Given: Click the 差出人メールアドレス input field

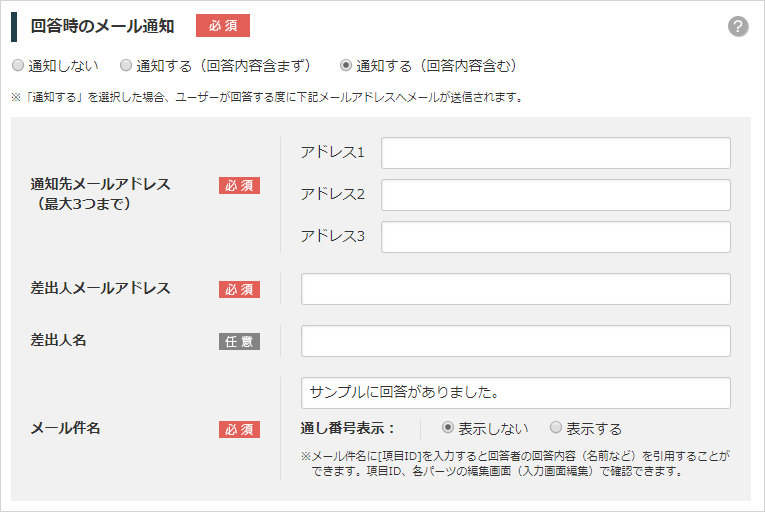Looking at the screenshot, I should tap(516, 289).
